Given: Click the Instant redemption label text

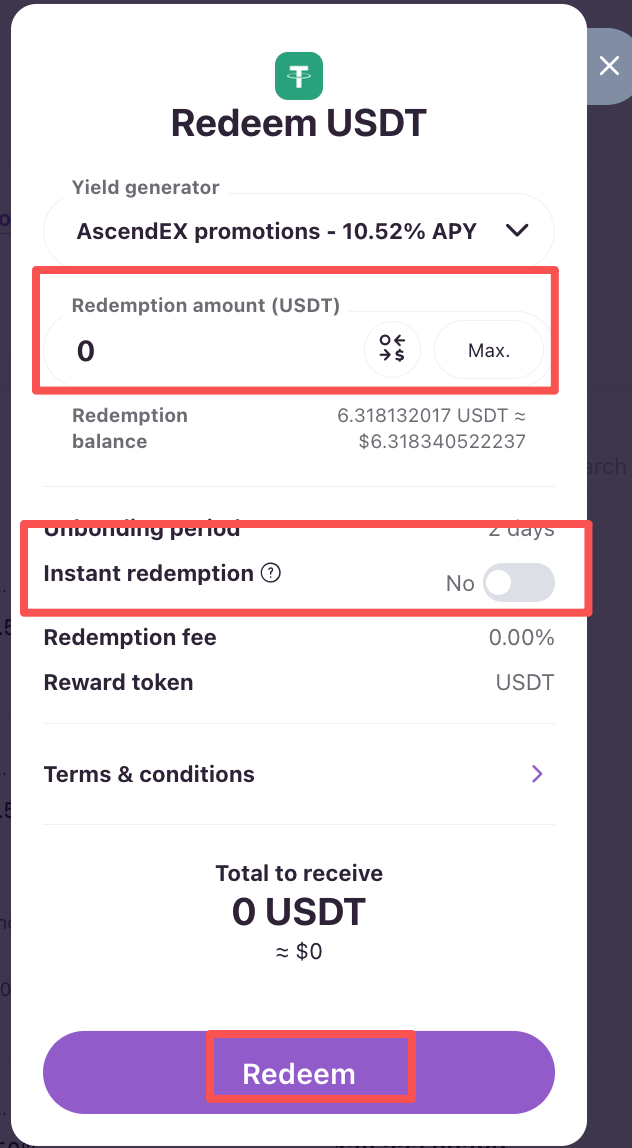Looking at the screenshot, I should [x=148, y=574].
